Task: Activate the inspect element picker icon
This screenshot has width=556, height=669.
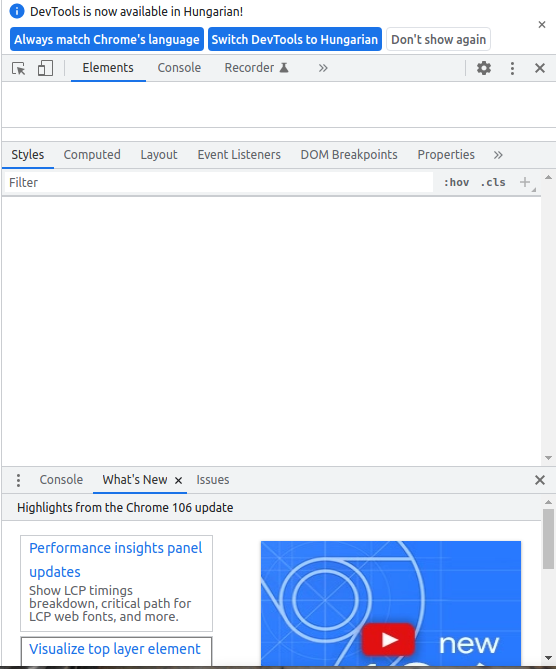Action: tap(19, 68)
